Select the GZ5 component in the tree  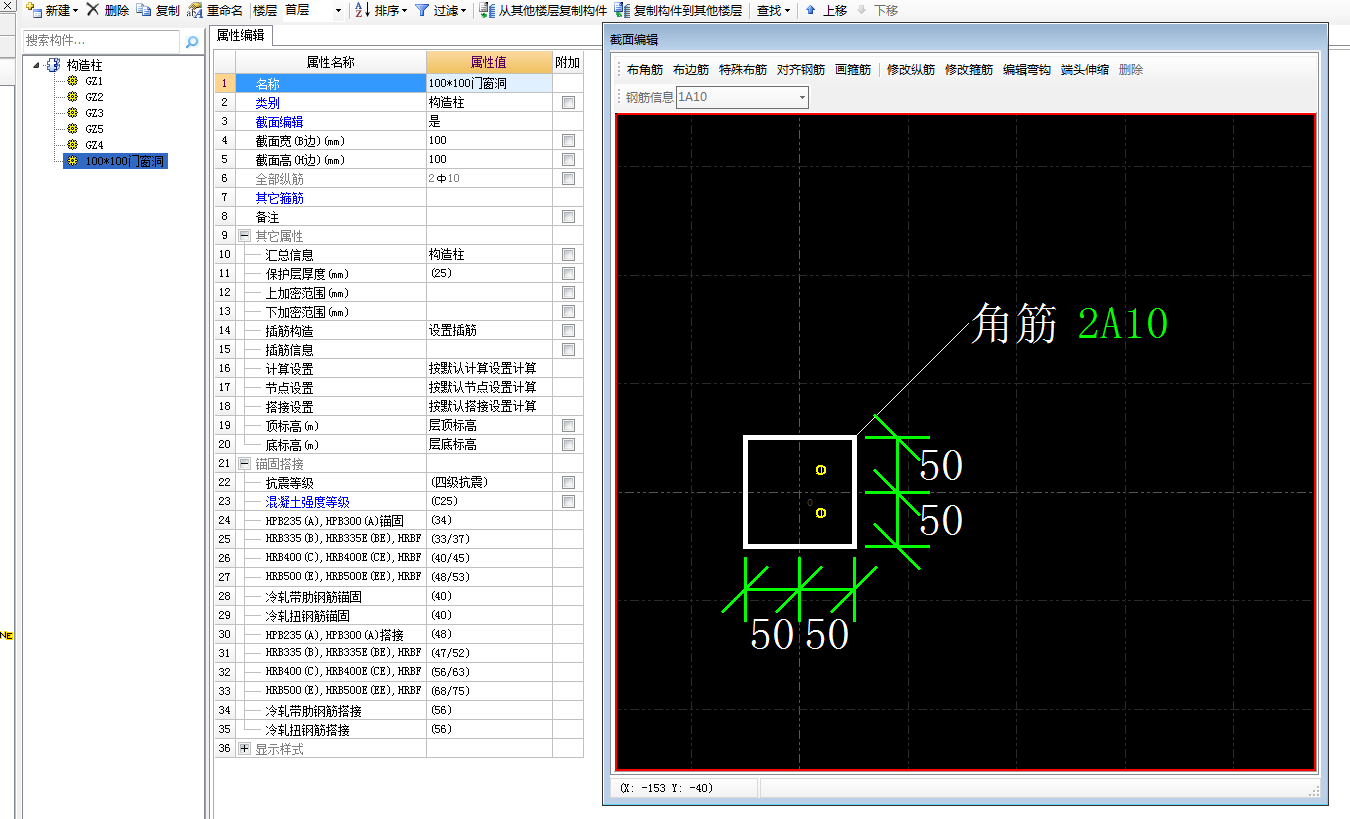point(94,129)
